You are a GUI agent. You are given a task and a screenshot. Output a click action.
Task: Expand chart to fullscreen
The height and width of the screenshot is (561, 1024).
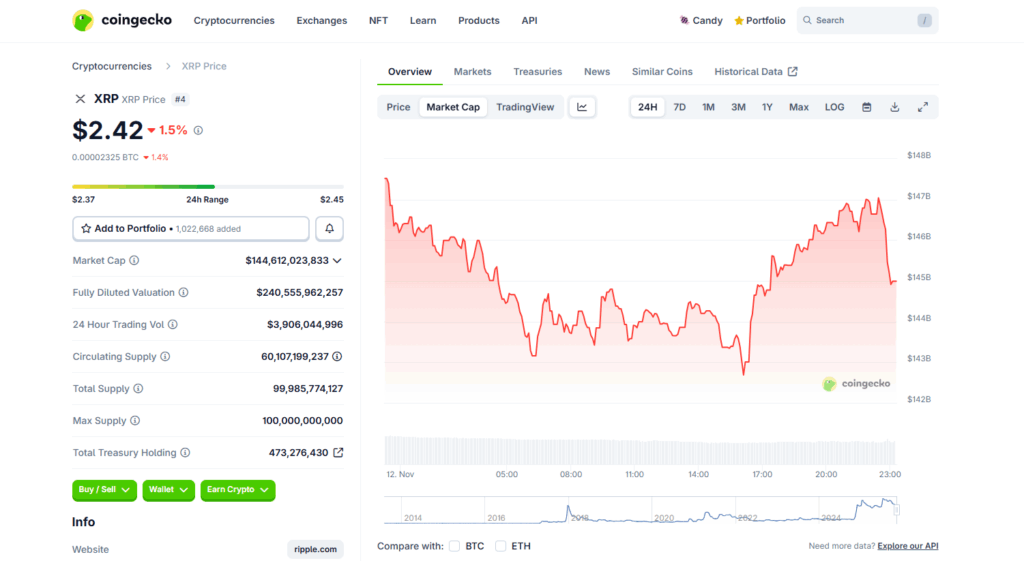point(922,107)
